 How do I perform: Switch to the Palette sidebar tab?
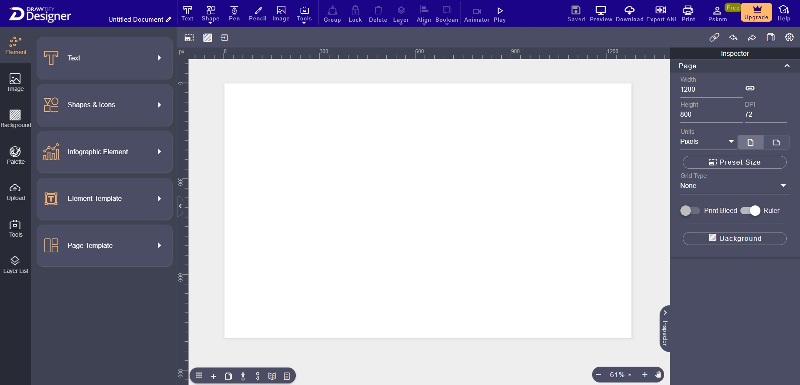tap(15, 156)
